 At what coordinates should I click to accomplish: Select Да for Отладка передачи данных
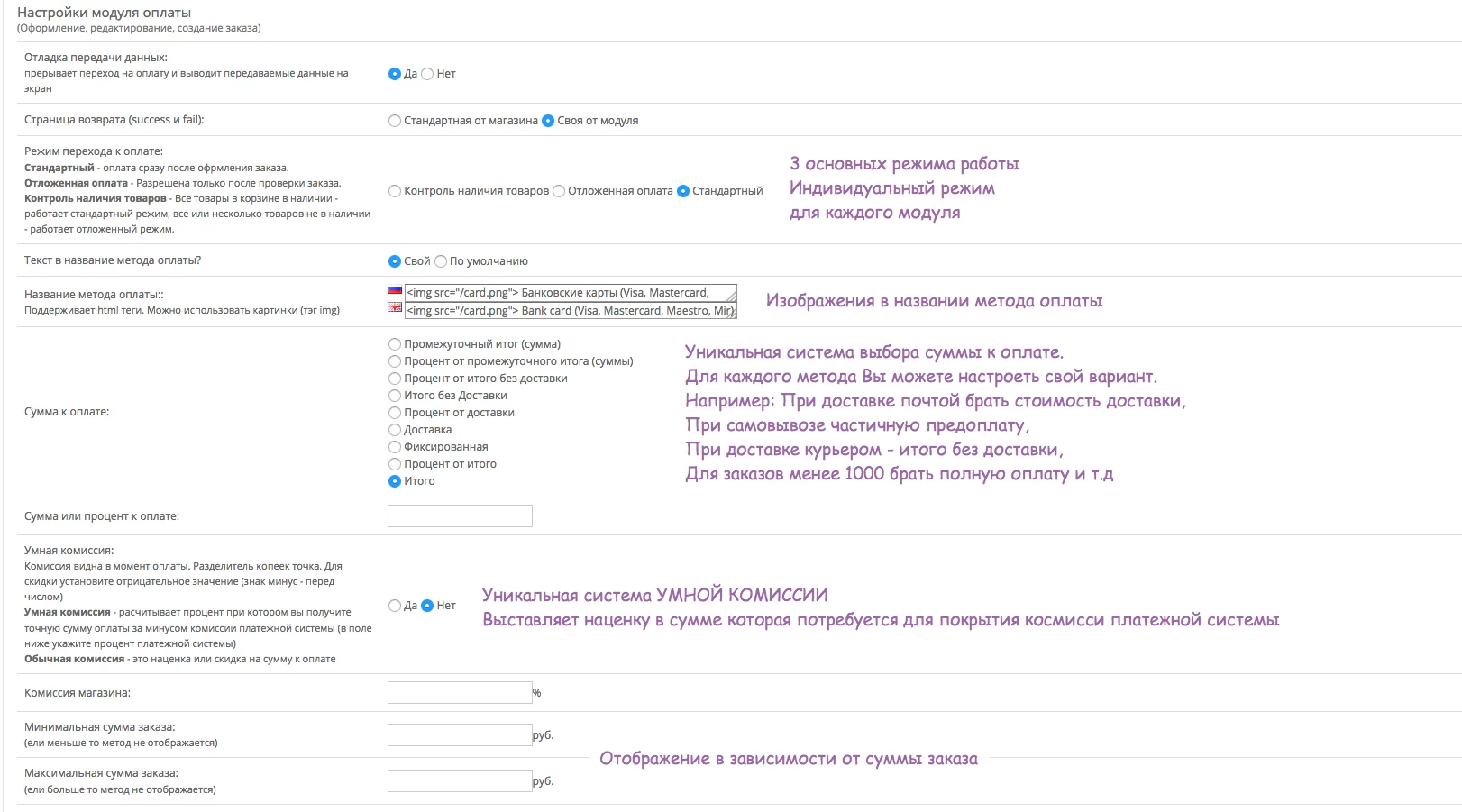[394, 74]
